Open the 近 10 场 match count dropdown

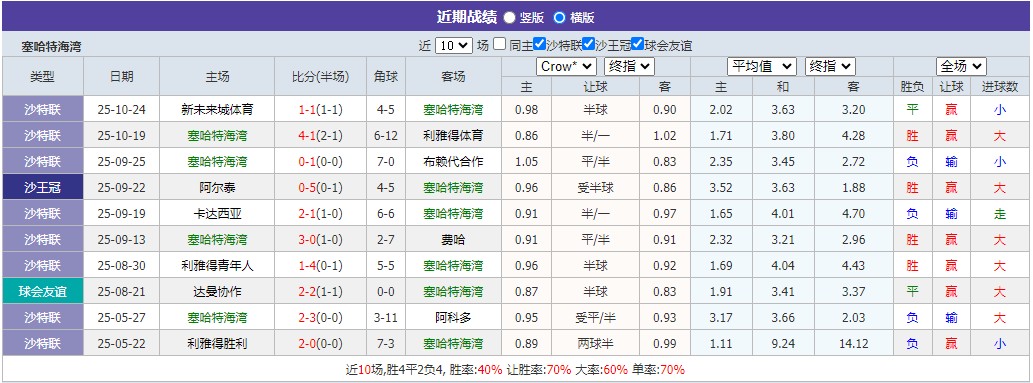[x=454, y=45]
